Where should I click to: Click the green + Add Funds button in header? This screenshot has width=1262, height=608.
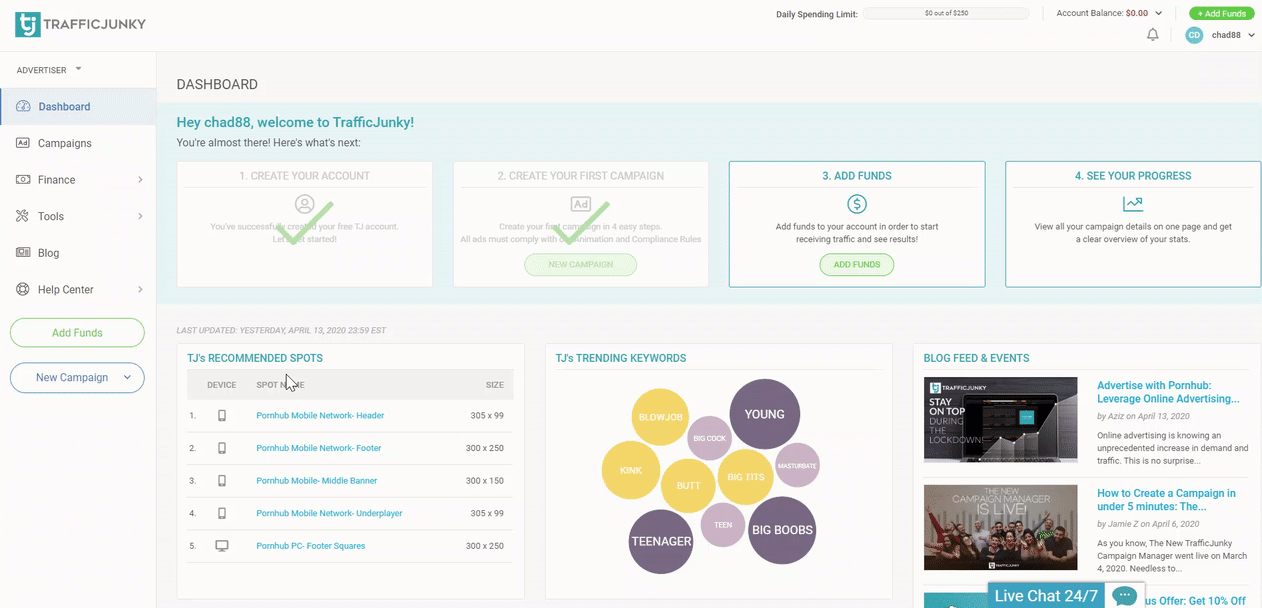(1221, 13)
